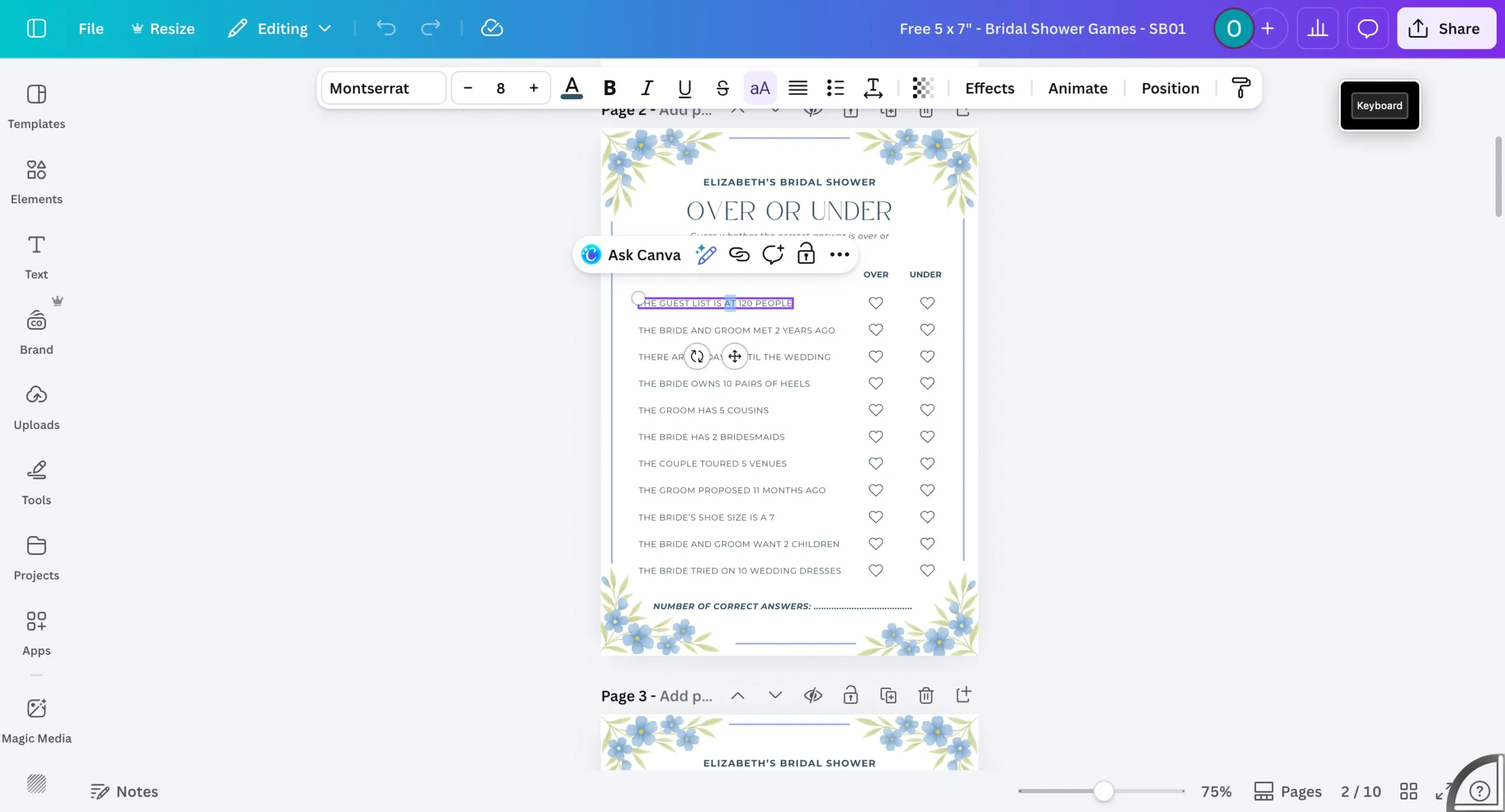Click the text spacing icon
1505x812 pixels.
pyautogui.click(x=873, y=88)
